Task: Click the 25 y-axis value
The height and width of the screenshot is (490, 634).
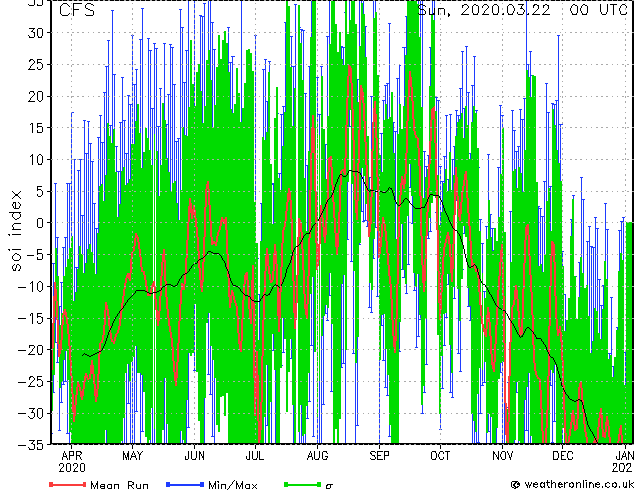Action: click(36, 65)
